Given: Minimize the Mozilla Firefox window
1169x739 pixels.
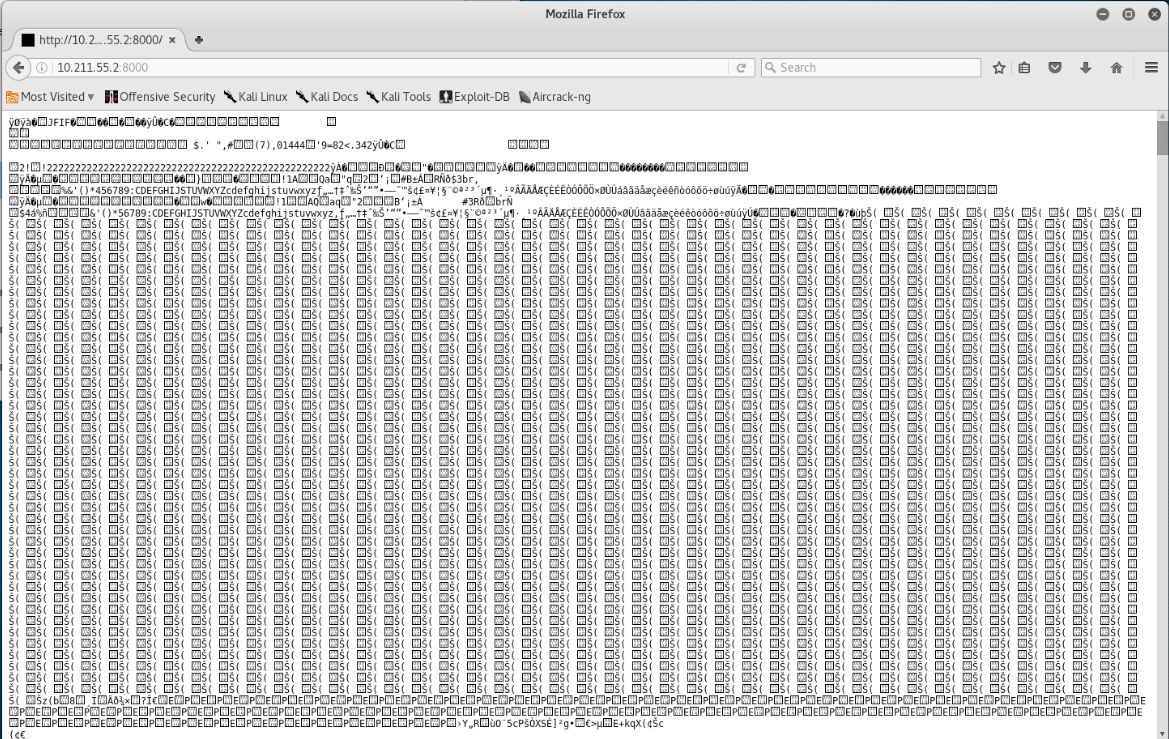Looking at the screenshot, I should click(x=1103, y=14).
